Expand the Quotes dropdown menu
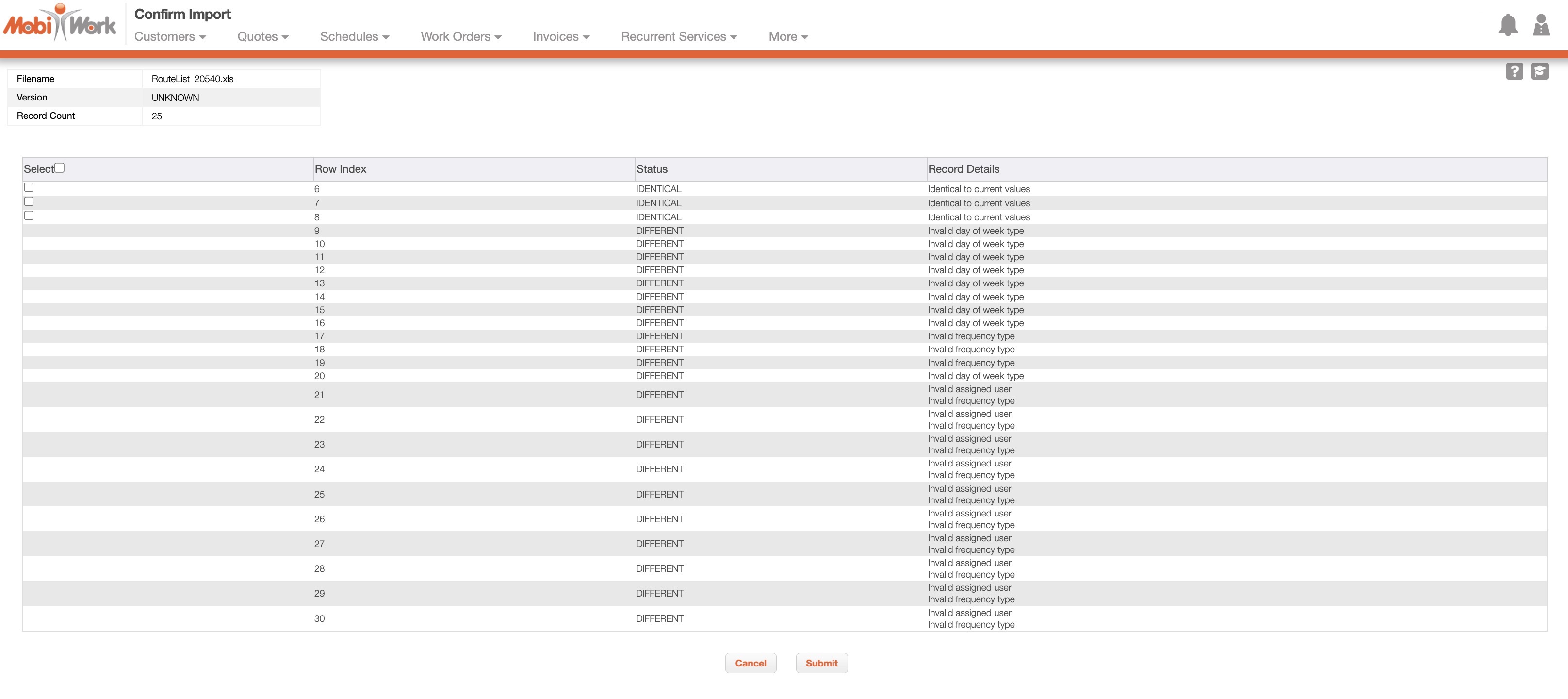The image size is (1568, 699). point(262,36)
